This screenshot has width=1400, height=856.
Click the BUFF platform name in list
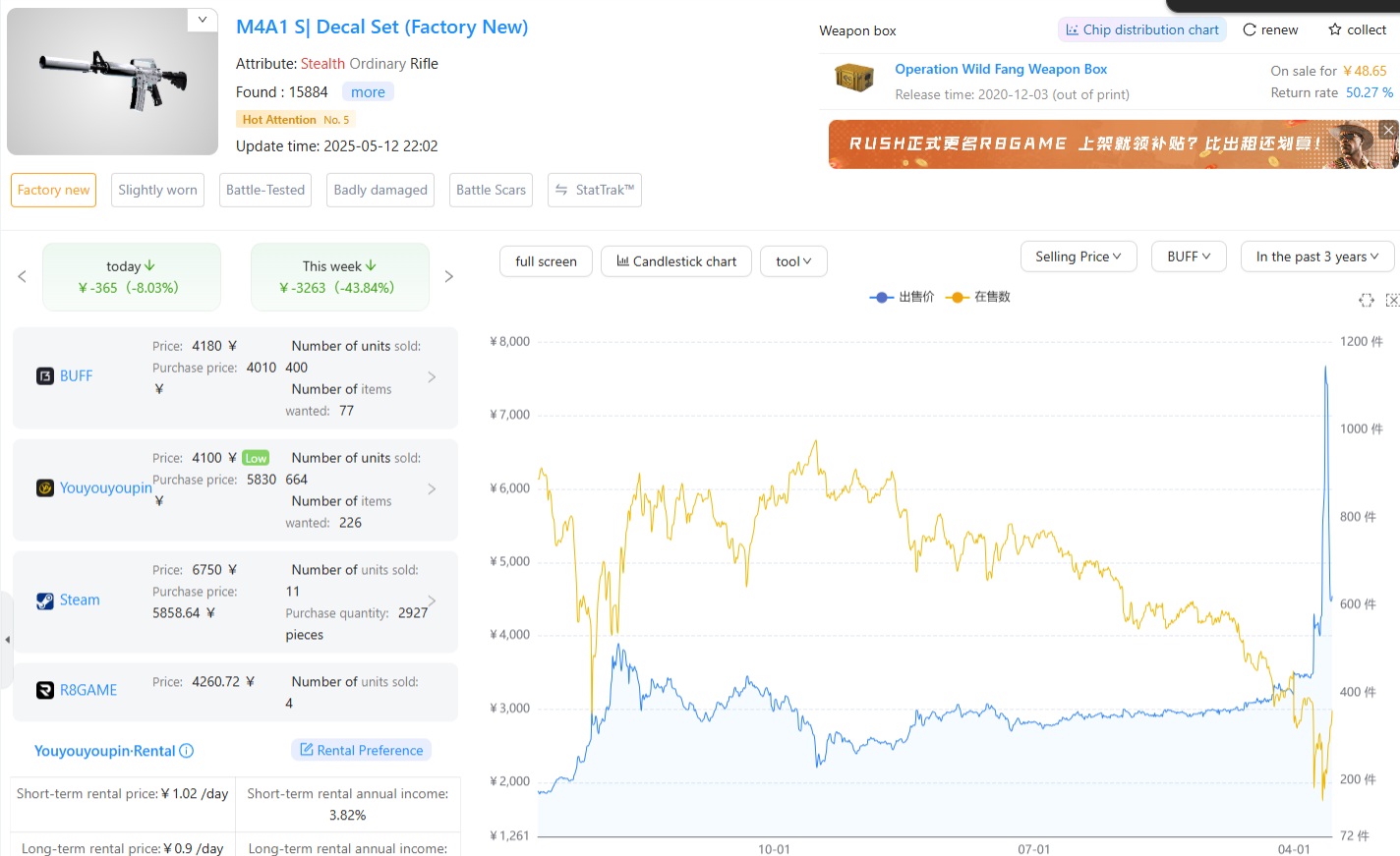(x=76, y=376)
